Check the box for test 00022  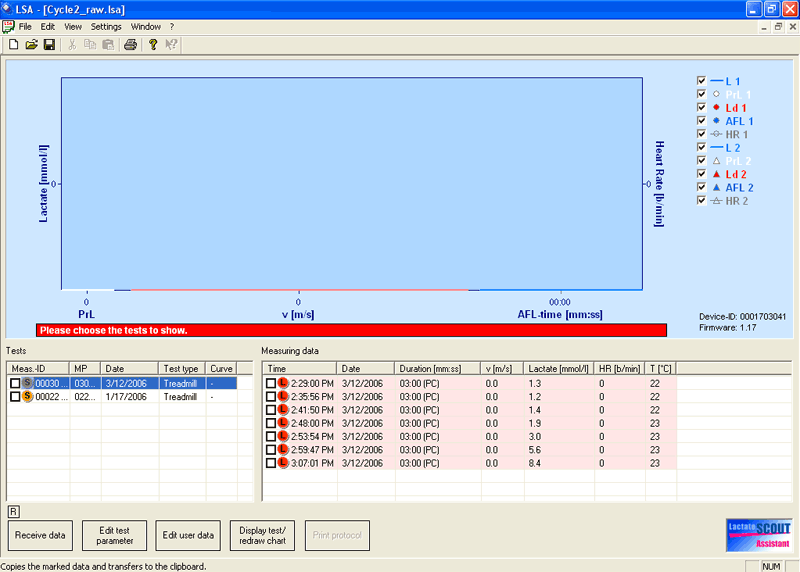point(15,397)
